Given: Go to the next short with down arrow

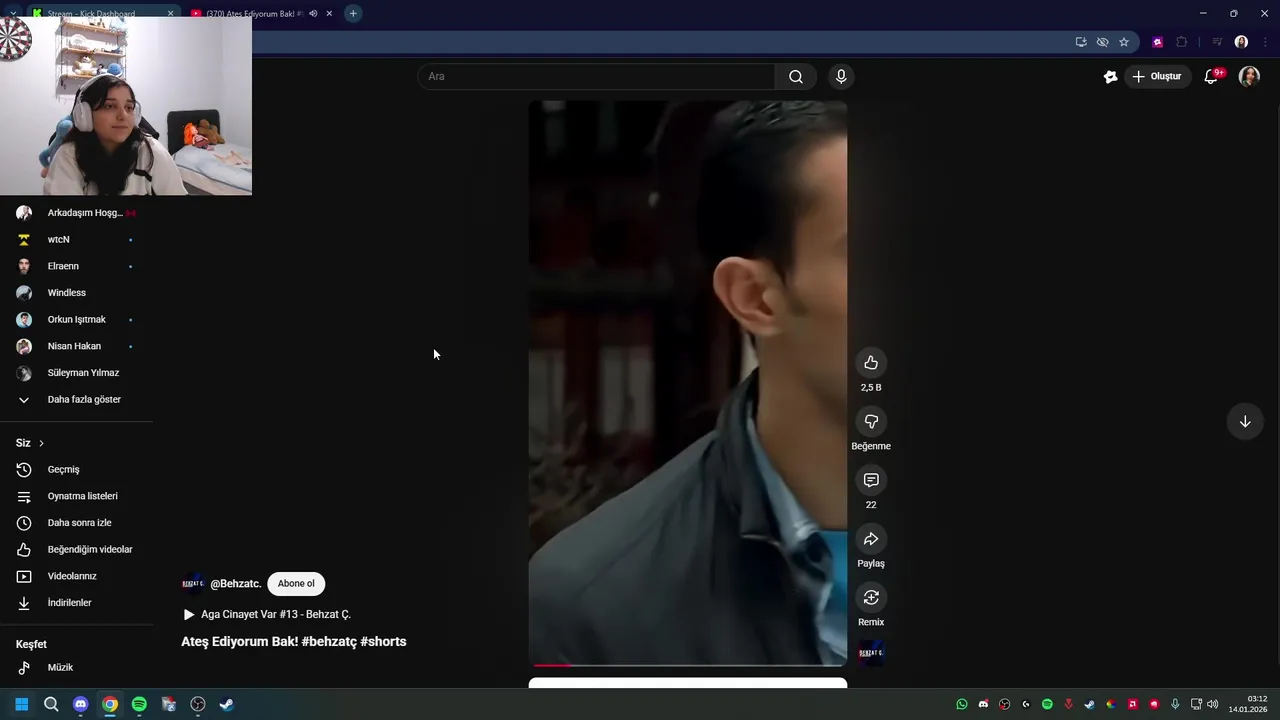Looking at the screenshot, I should (1245, 422).
